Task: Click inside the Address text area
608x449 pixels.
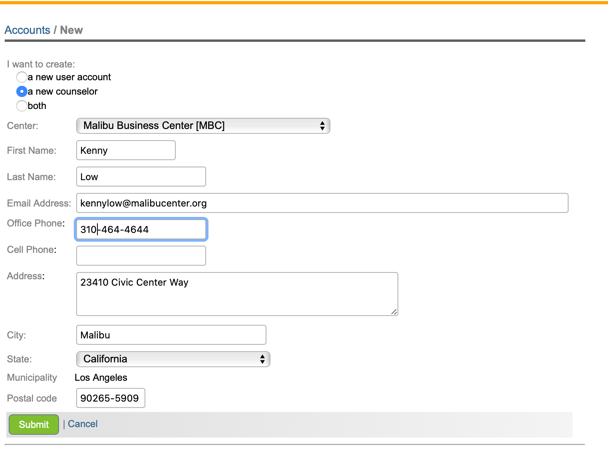Action: point(236,294)
